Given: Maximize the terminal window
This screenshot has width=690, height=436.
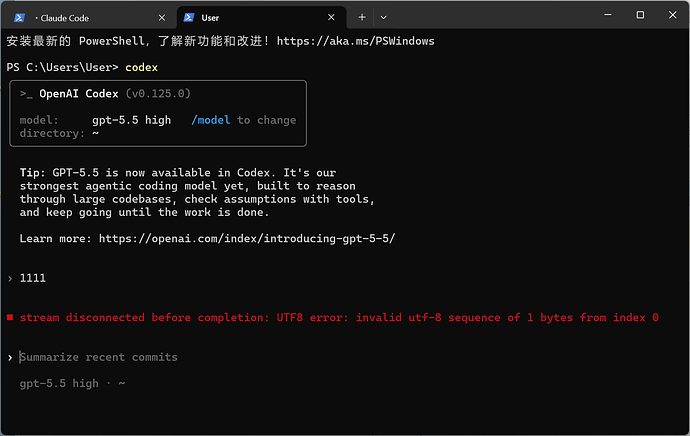Looking at the screenshot, I should (640, 15).
